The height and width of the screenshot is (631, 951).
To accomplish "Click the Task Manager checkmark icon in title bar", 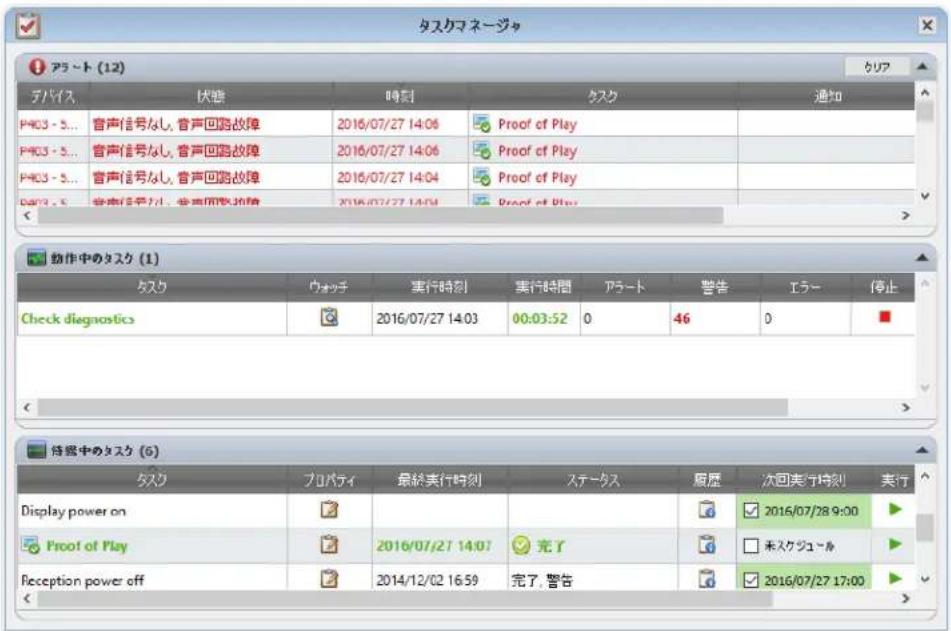I will pos(29,25).
